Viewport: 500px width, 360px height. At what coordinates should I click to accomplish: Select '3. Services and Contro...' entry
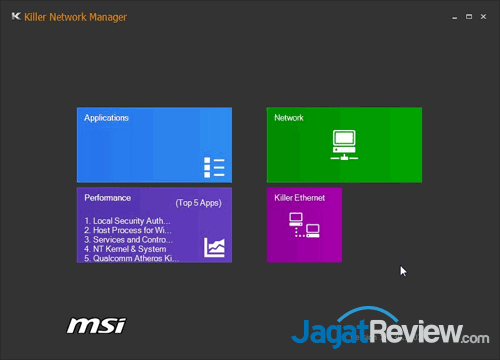(129, 239)
